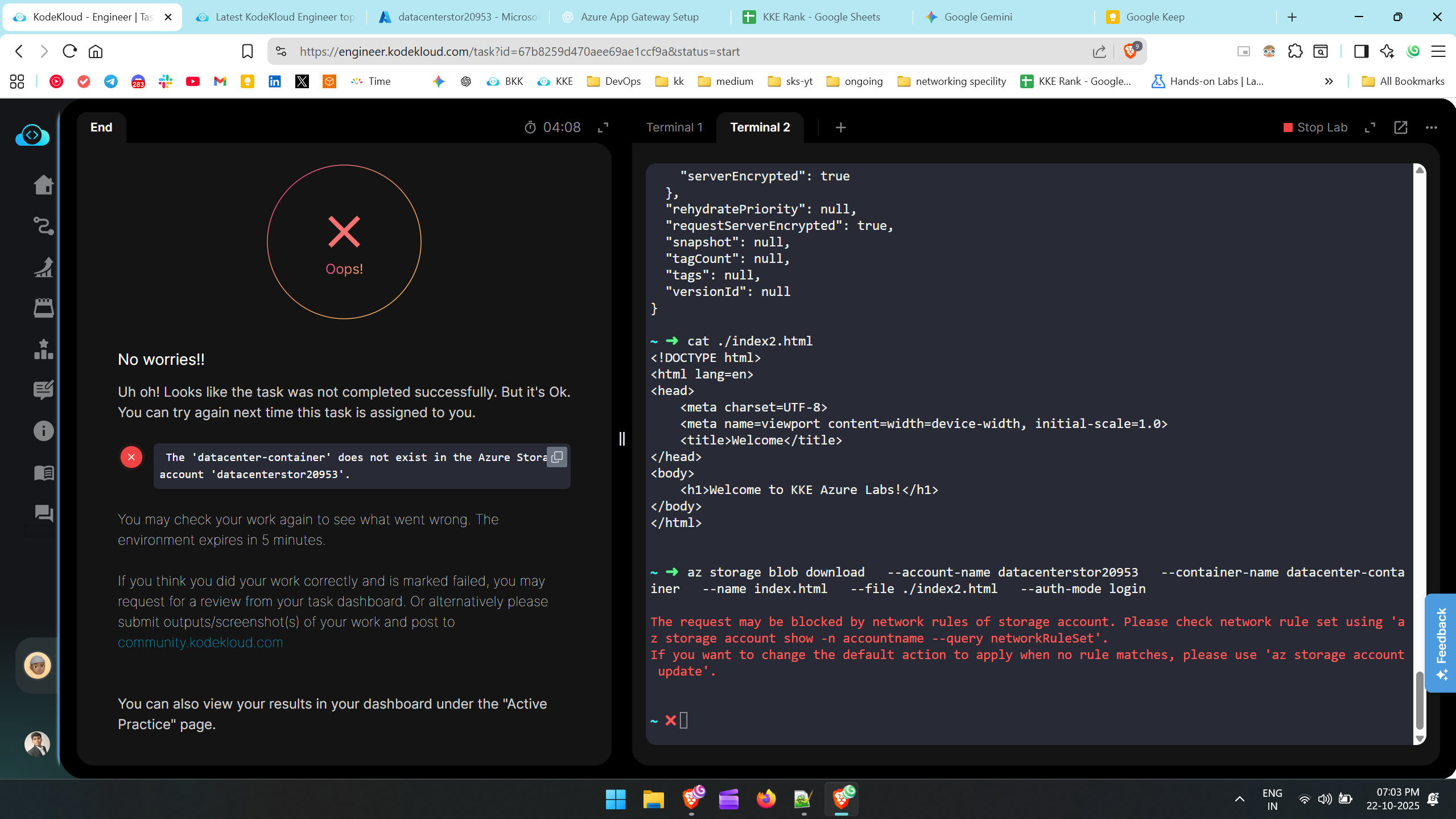Screen dimensions: 1456x819
Task: Click the Stop Lab button
Action: click(x=1315, y=127)
